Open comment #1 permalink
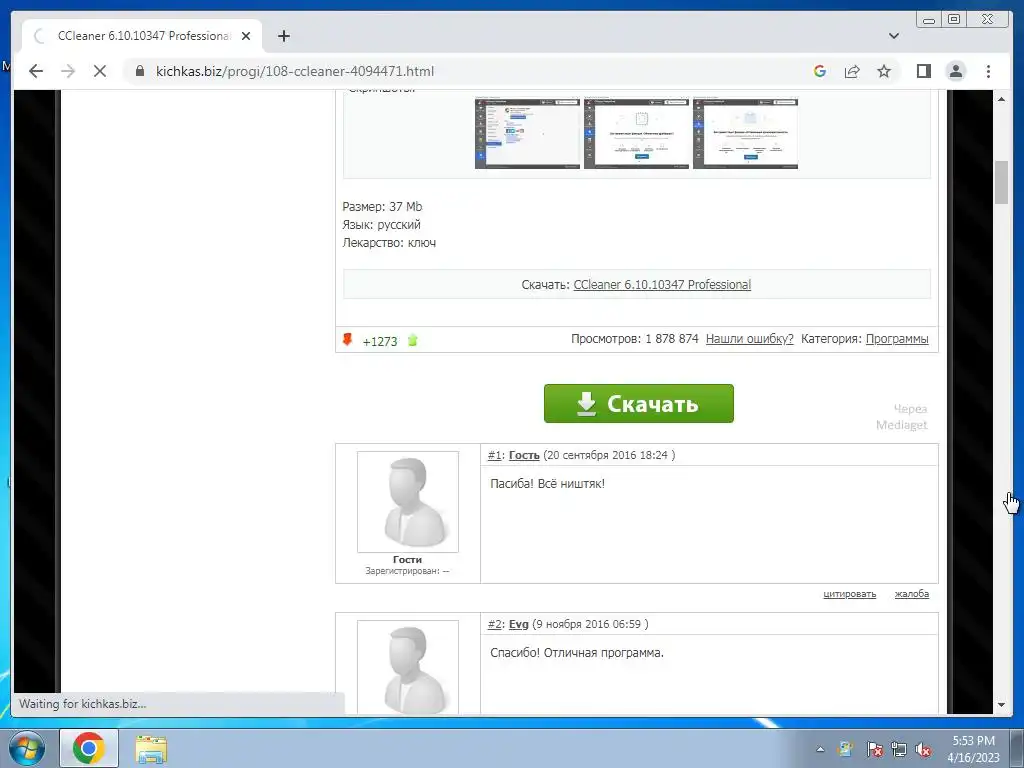This screenshot has width=1024, height=768. coord(494,455)
